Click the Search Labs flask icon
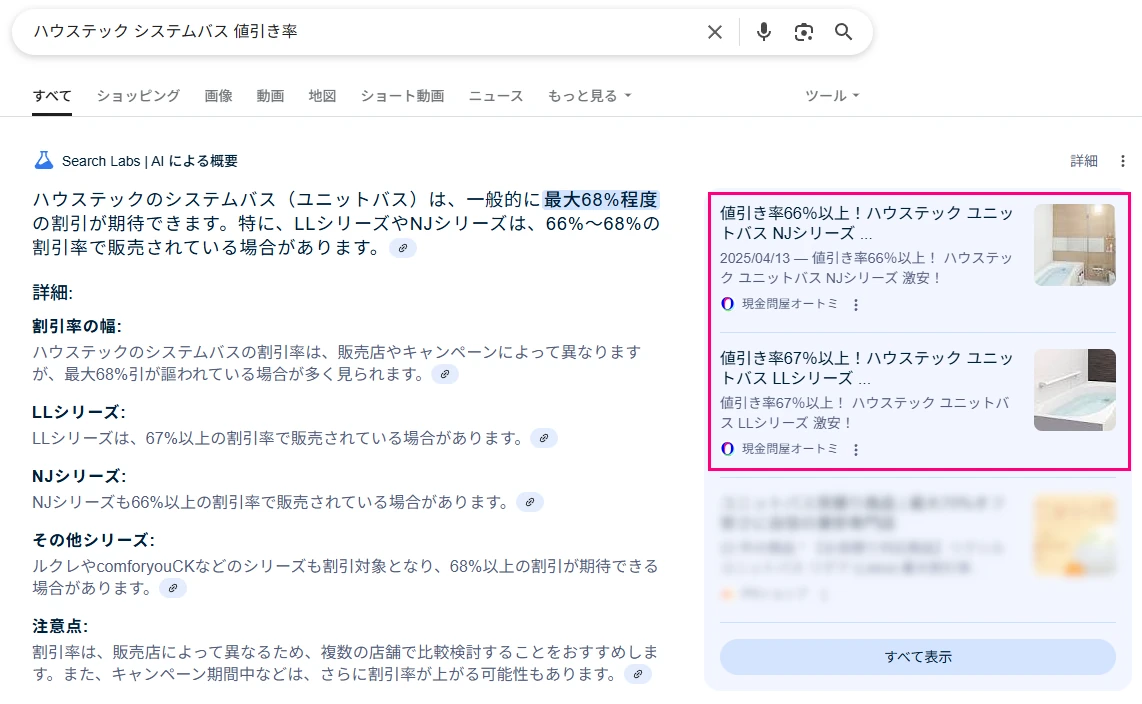The image size is (1142, 704). tap(44, 160)
